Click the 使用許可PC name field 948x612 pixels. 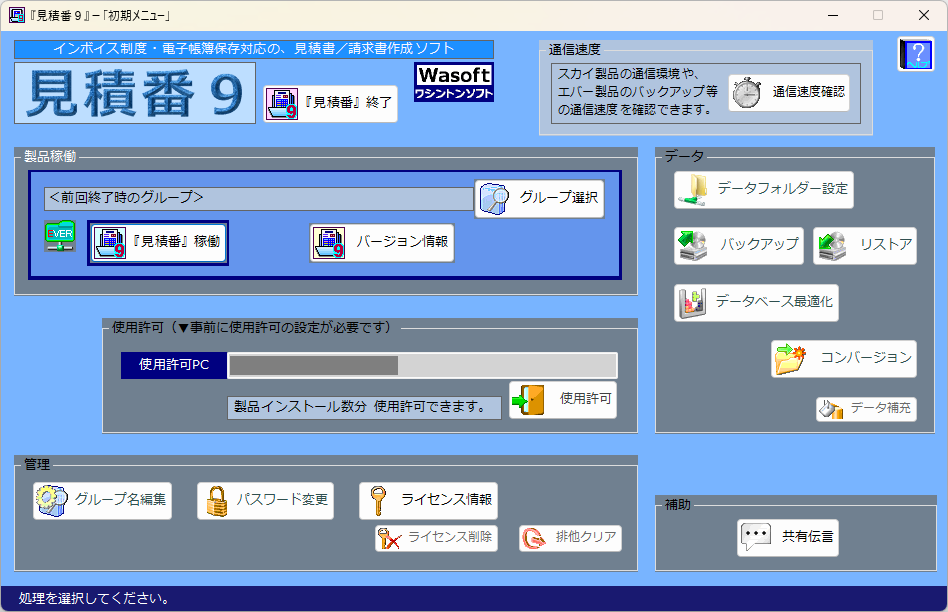422,365
